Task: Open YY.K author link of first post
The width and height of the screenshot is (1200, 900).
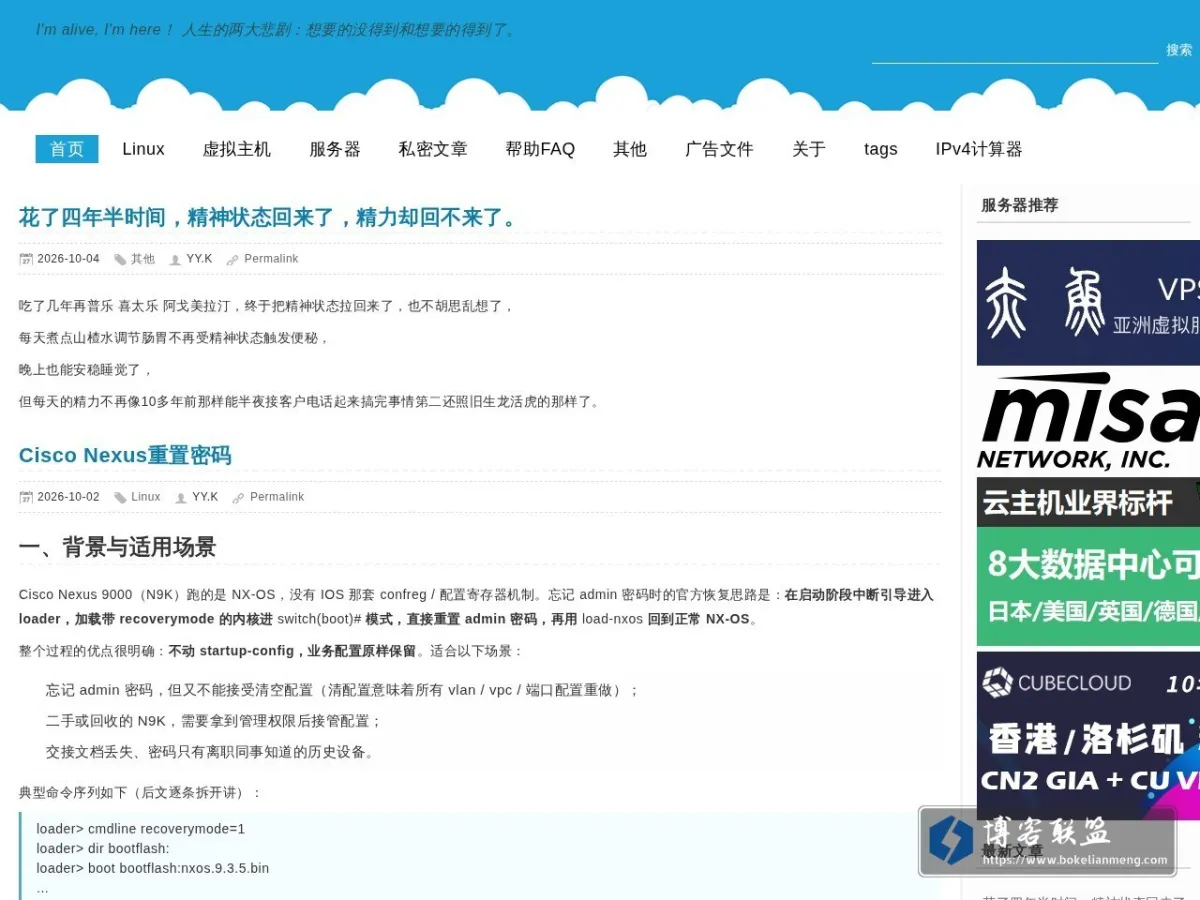Action: tap(199, 259)
